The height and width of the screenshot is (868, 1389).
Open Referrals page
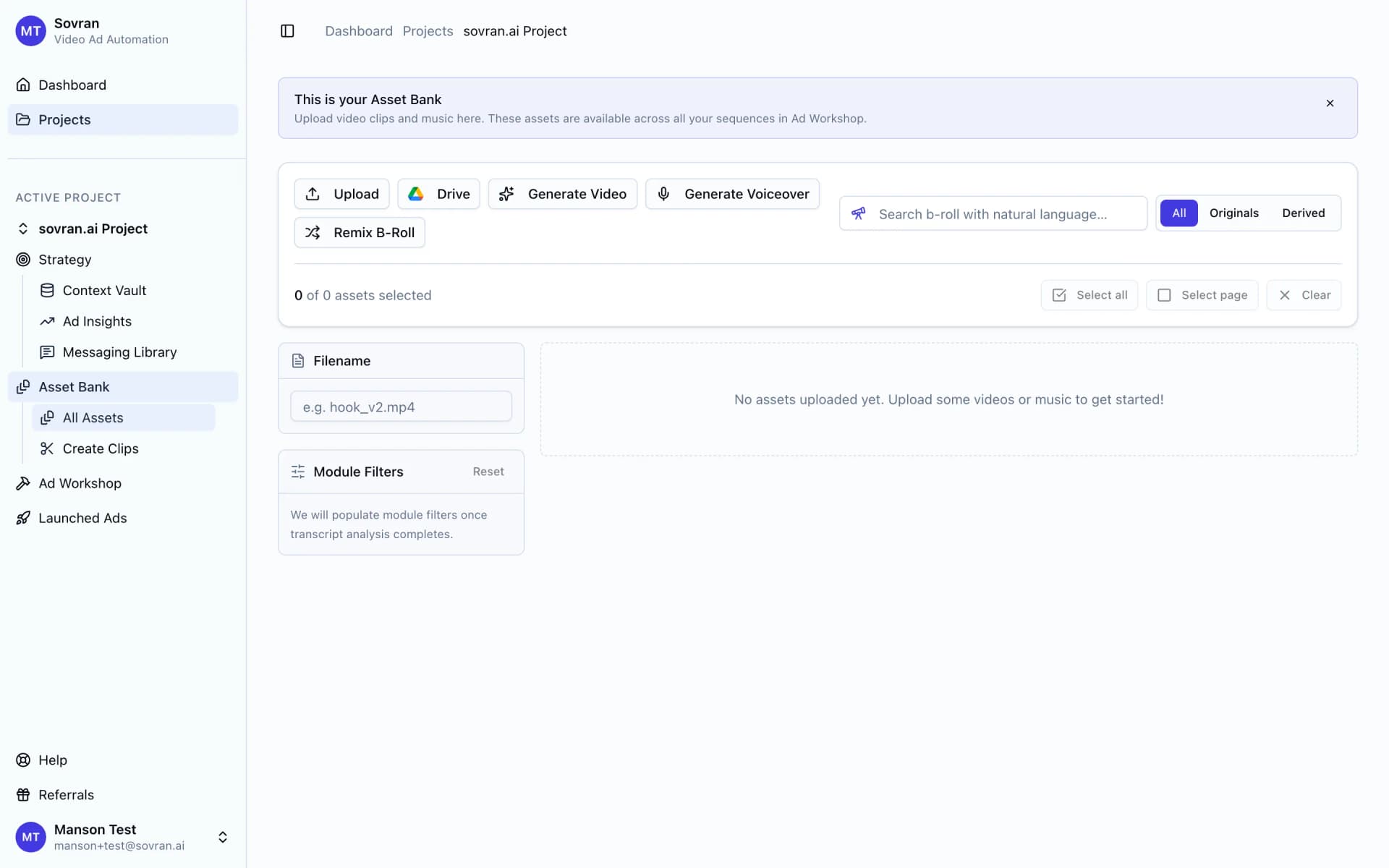(x=123, y=794)
